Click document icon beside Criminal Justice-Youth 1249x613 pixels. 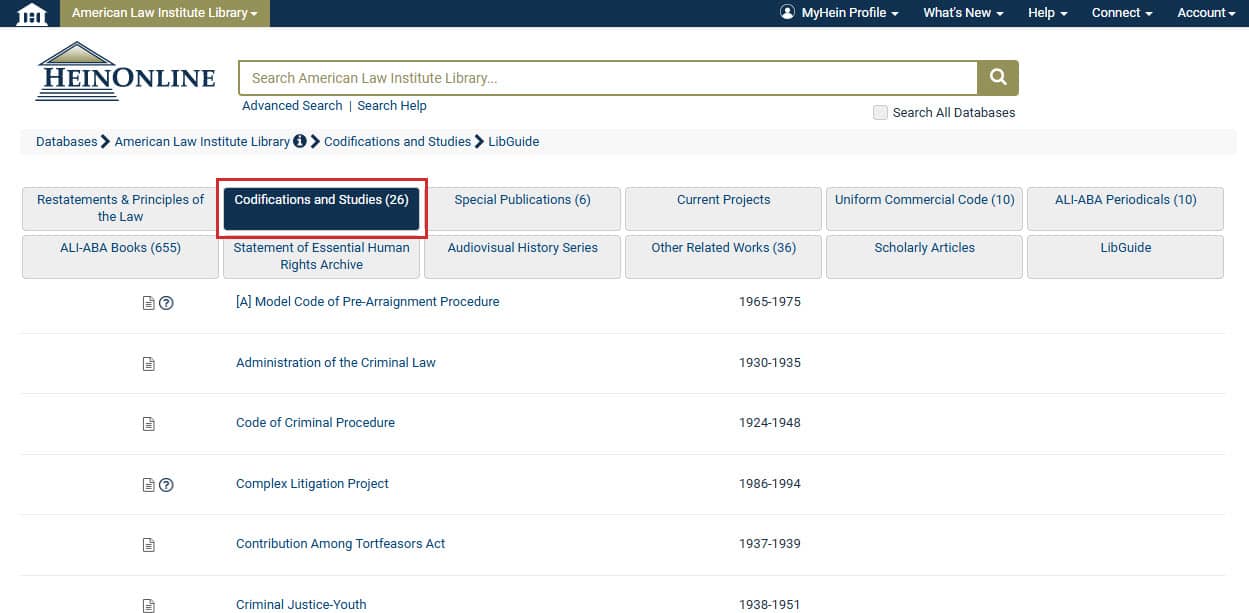point(148,604)
